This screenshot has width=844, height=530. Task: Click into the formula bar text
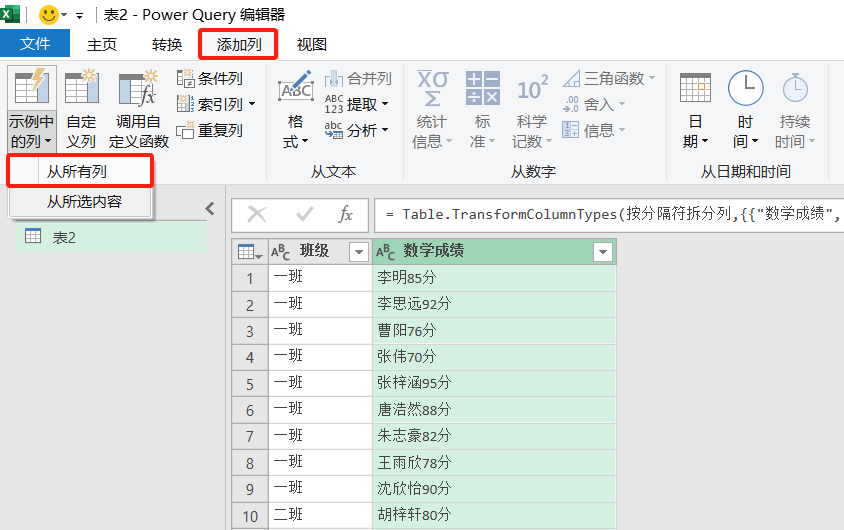coord(609,215)
